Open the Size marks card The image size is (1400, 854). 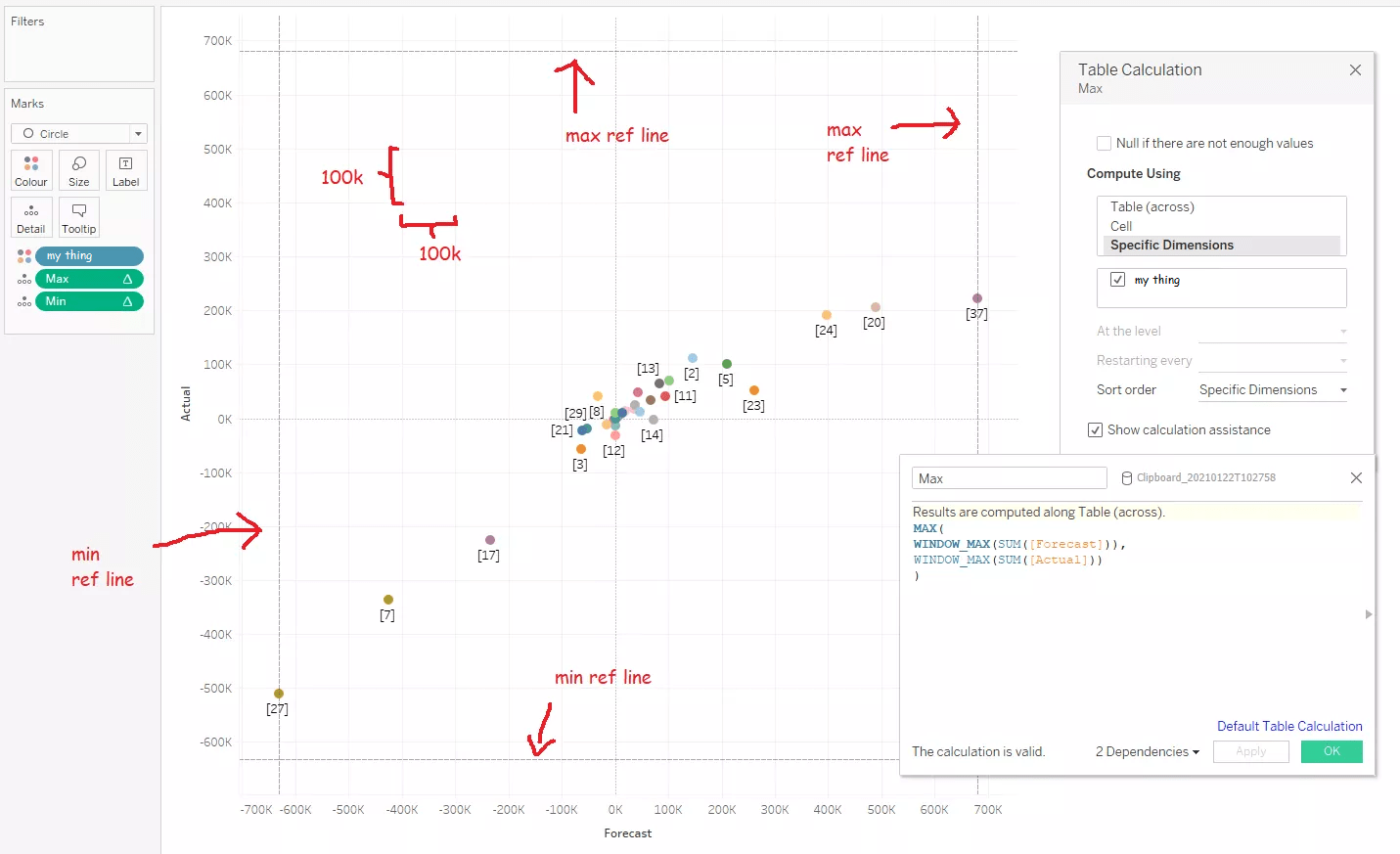point(79,170)
